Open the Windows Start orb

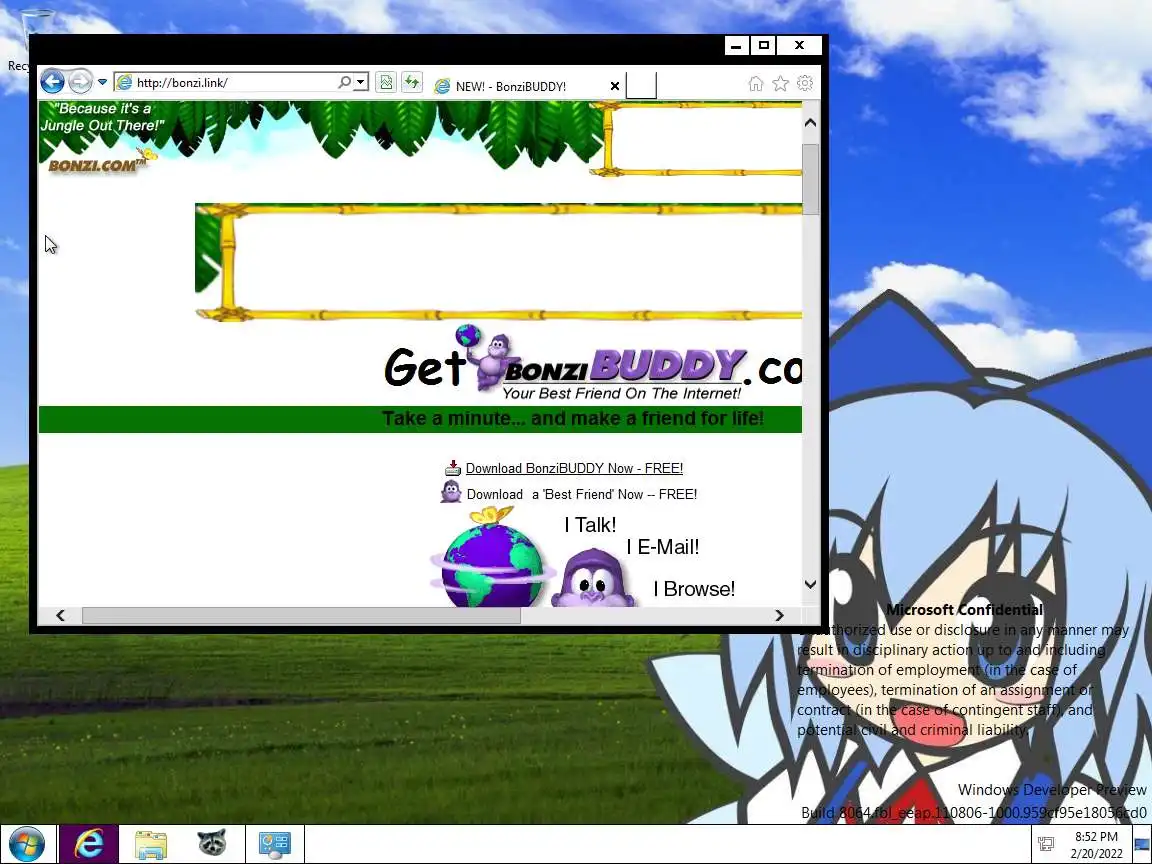click(x=26, y=843)
